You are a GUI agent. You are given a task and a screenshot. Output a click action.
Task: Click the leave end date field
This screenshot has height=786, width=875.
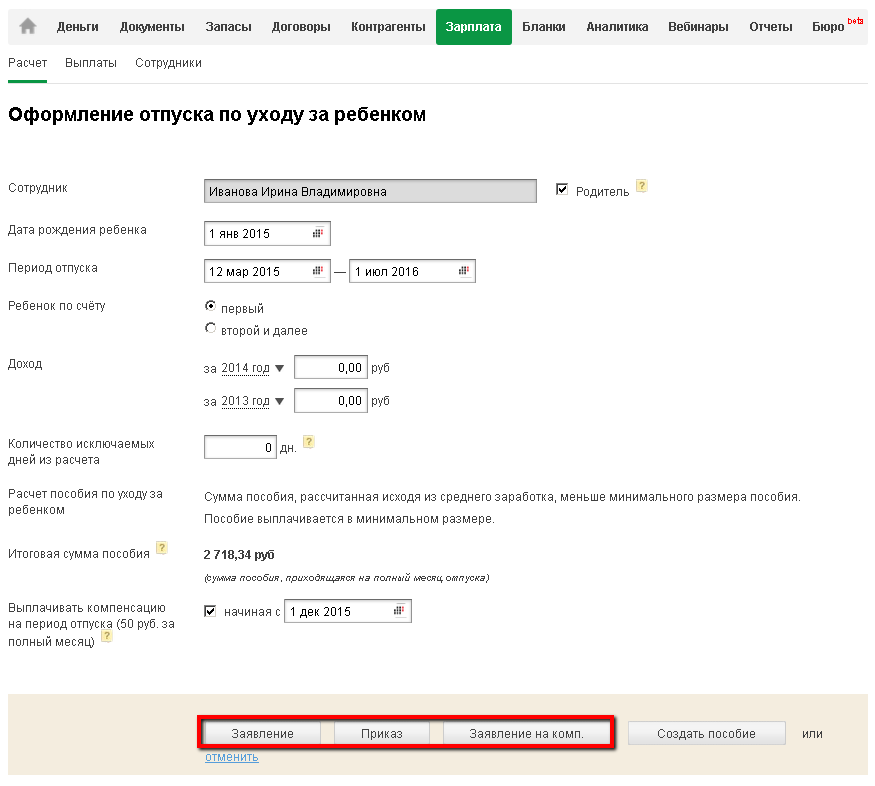click(412, 271)
